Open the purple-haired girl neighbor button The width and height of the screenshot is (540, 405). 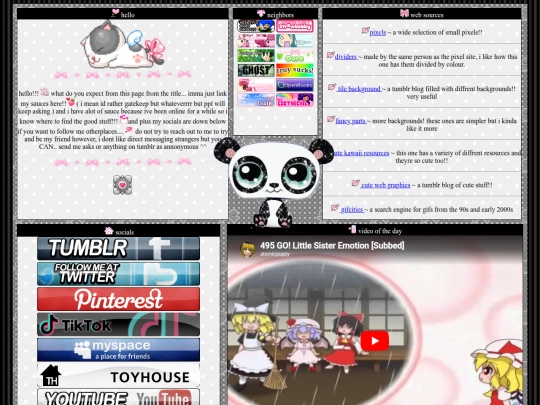tap(295, 100)
